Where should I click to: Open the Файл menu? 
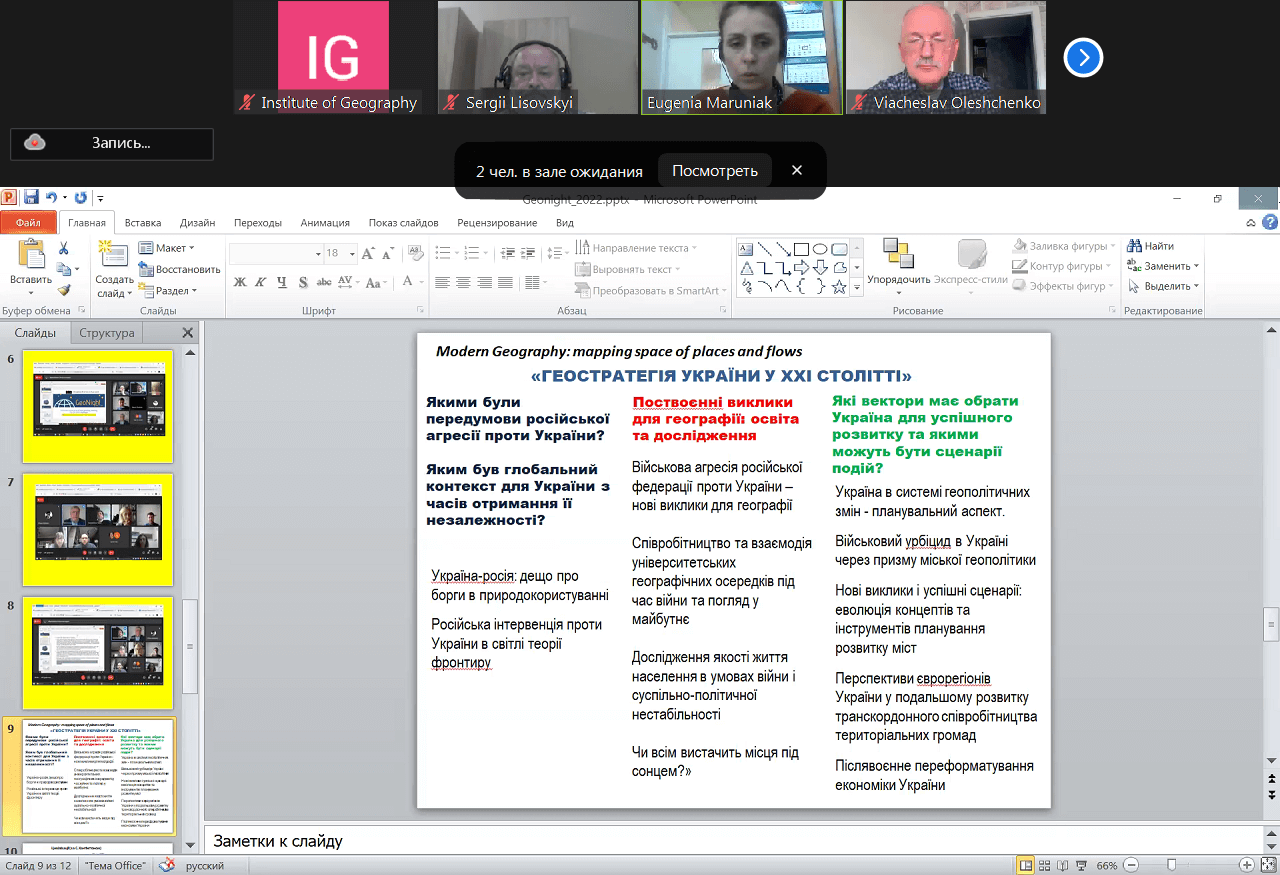coord(28,223)
